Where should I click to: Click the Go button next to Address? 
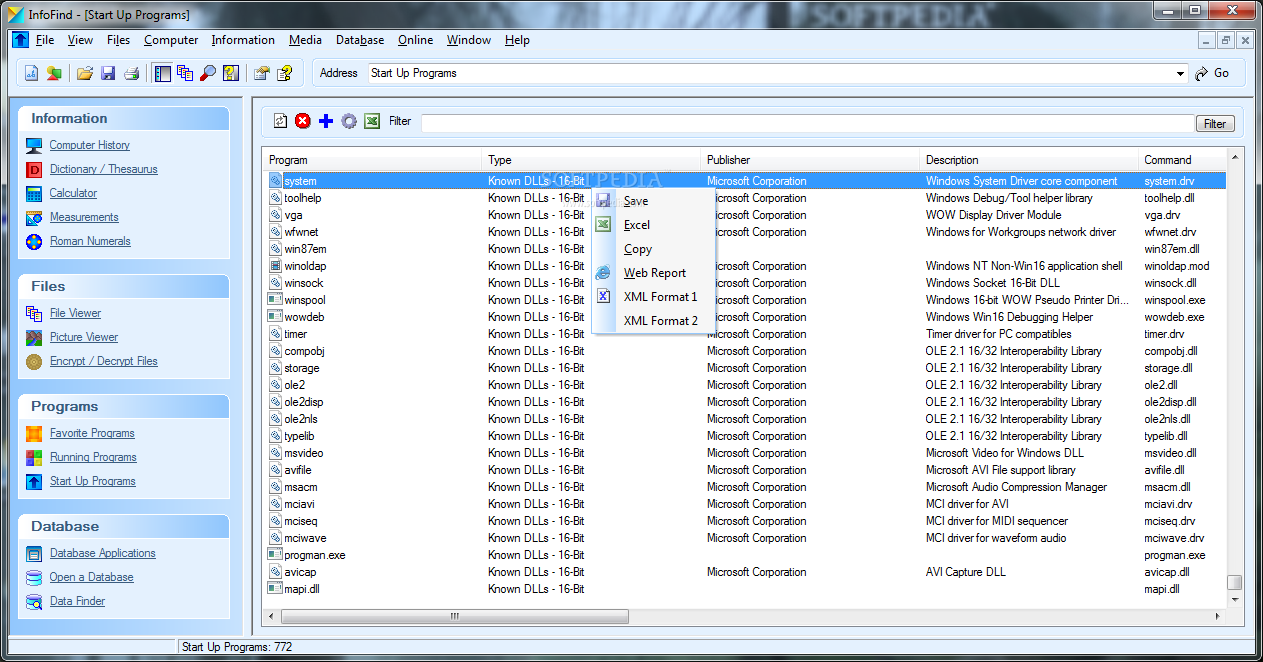click(1213, 73)
